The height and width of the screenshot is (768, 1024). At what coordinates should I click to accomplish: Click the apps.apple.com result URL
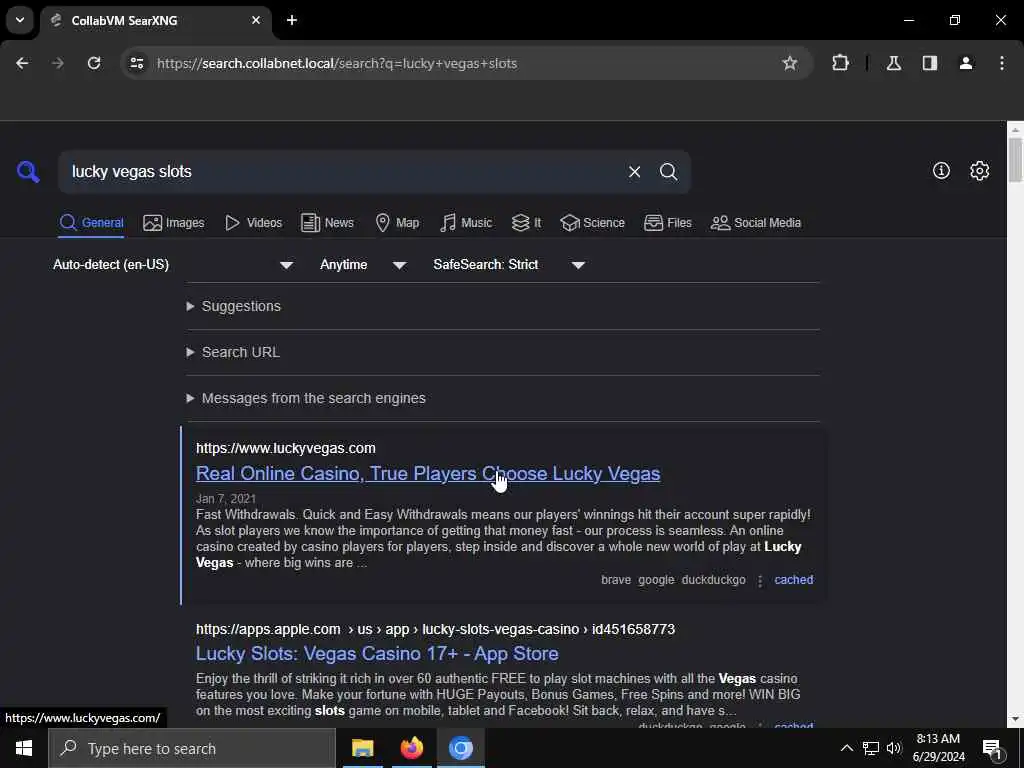pyautogui.click(x=435, y=630)
